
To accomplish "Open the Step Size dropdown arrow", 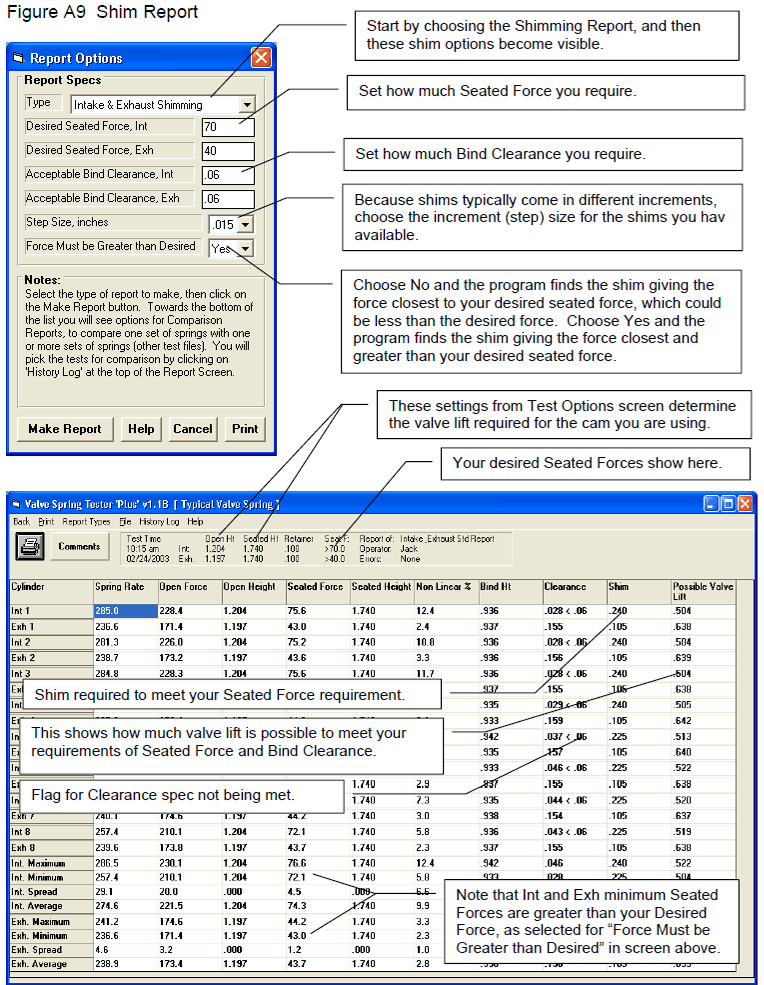I will coord(246,224).
